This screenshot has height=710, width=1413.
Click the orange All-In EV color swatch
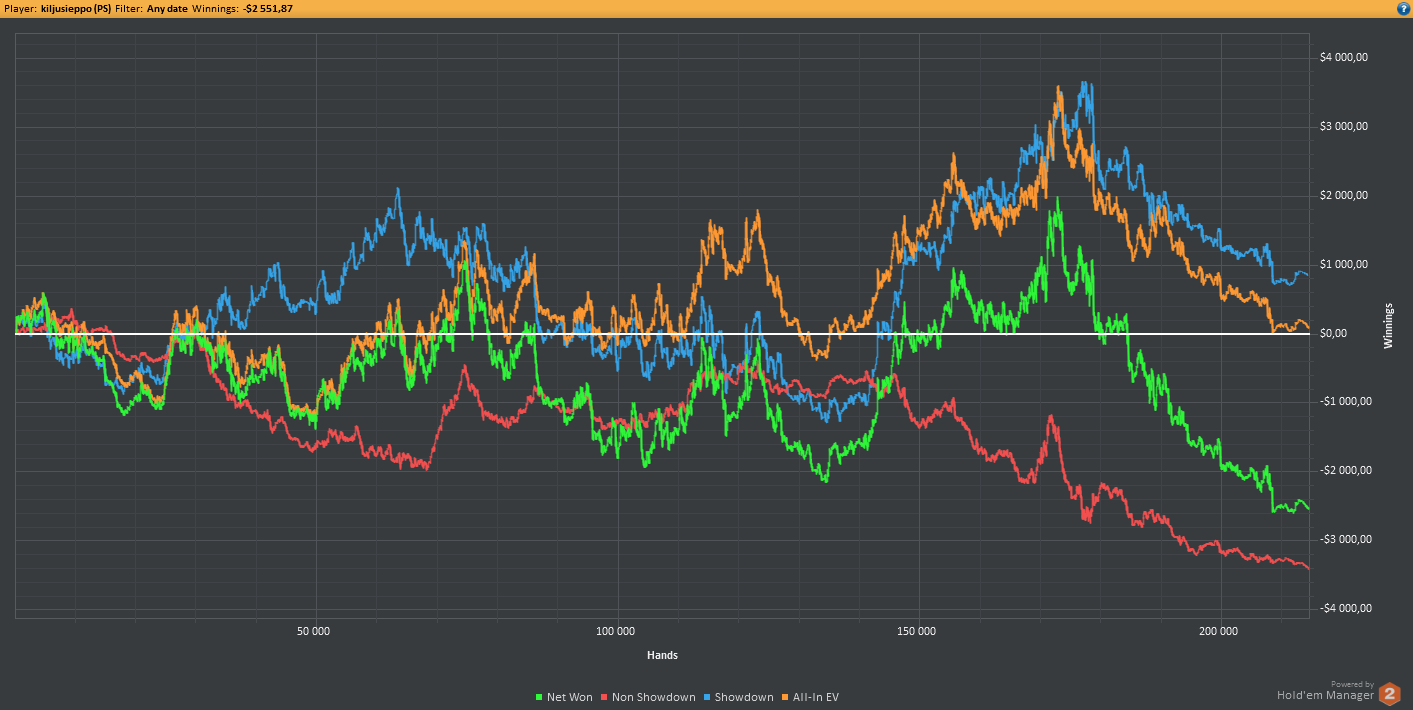(785, 697)
